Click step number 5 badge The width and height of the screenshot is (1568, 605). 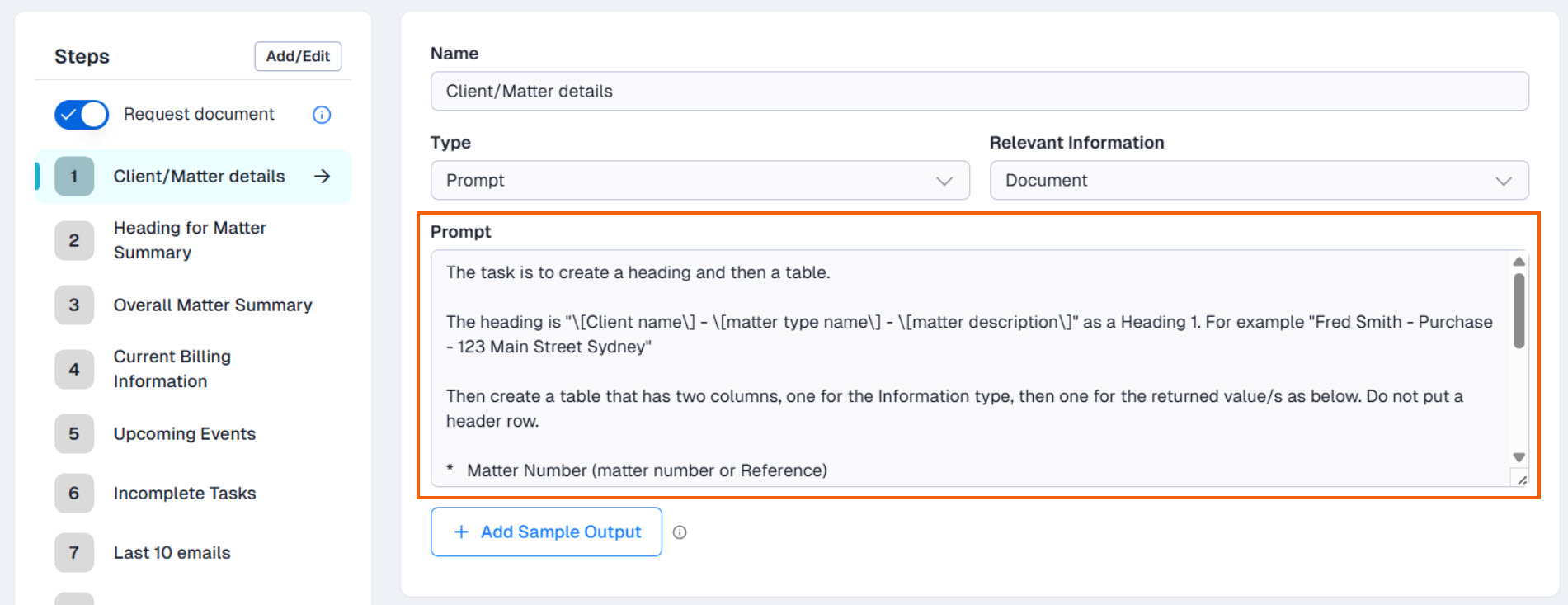click(x=74, y=433)
